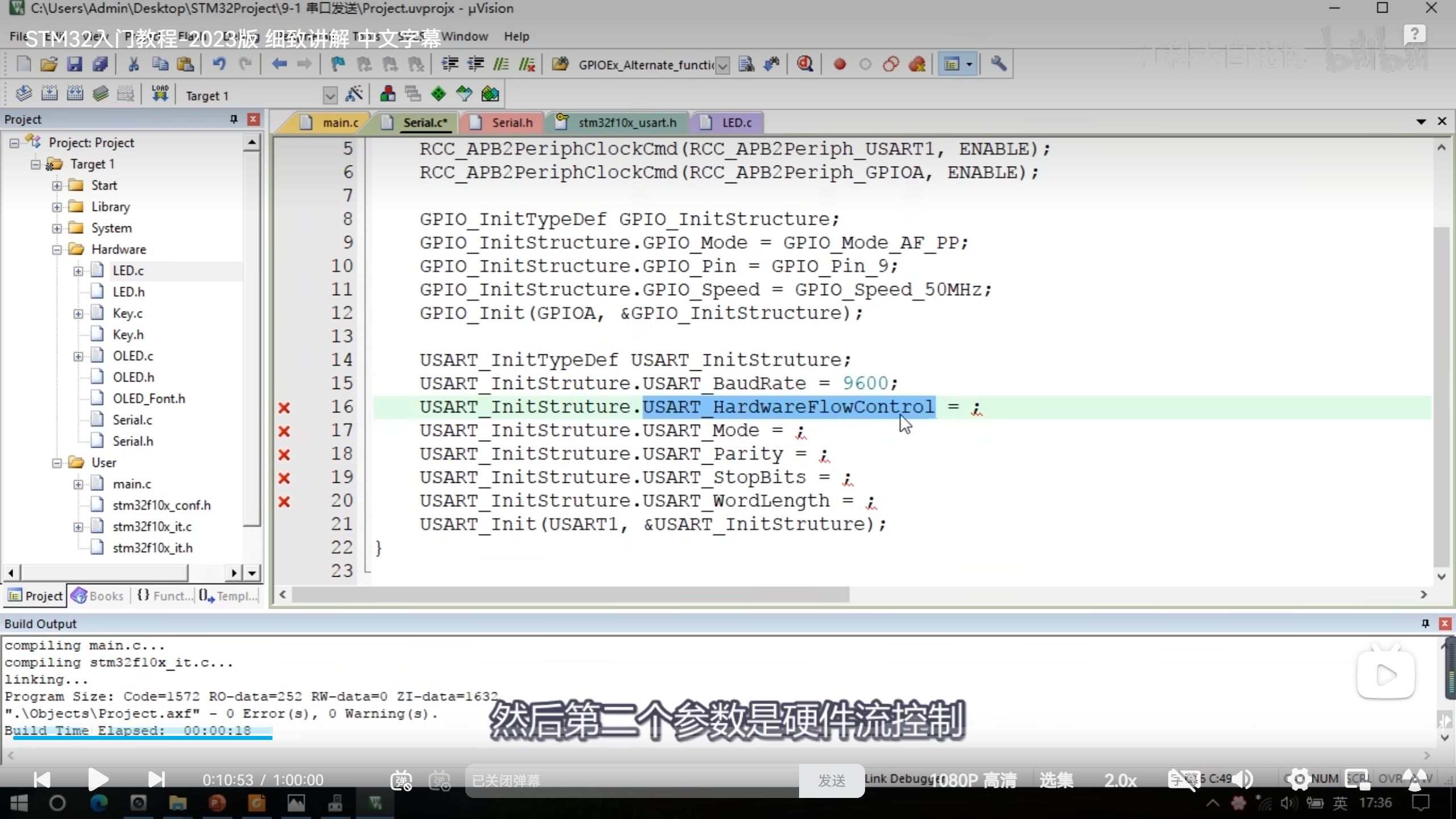The image size is (1456, 819).
Task: Click the Manage Run-Time Environment green diamond icon
Action: [439, 94]
